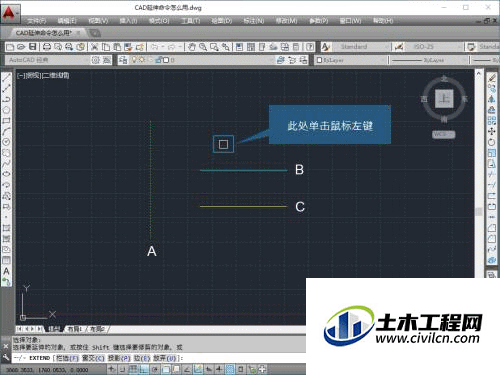Open the DesignCenter icon
The height and width of the screenshot is (375, 500).
point(251,47)
